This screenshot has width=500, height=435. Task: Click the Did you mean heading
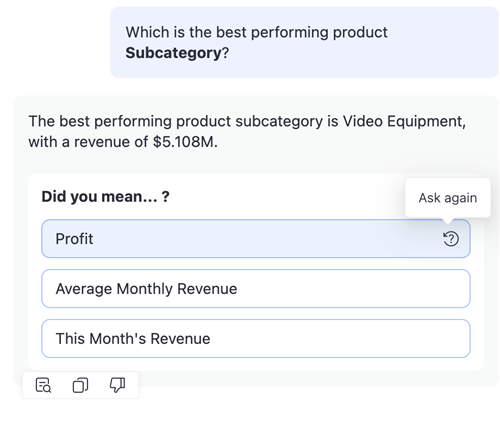(x=106, y=197)
